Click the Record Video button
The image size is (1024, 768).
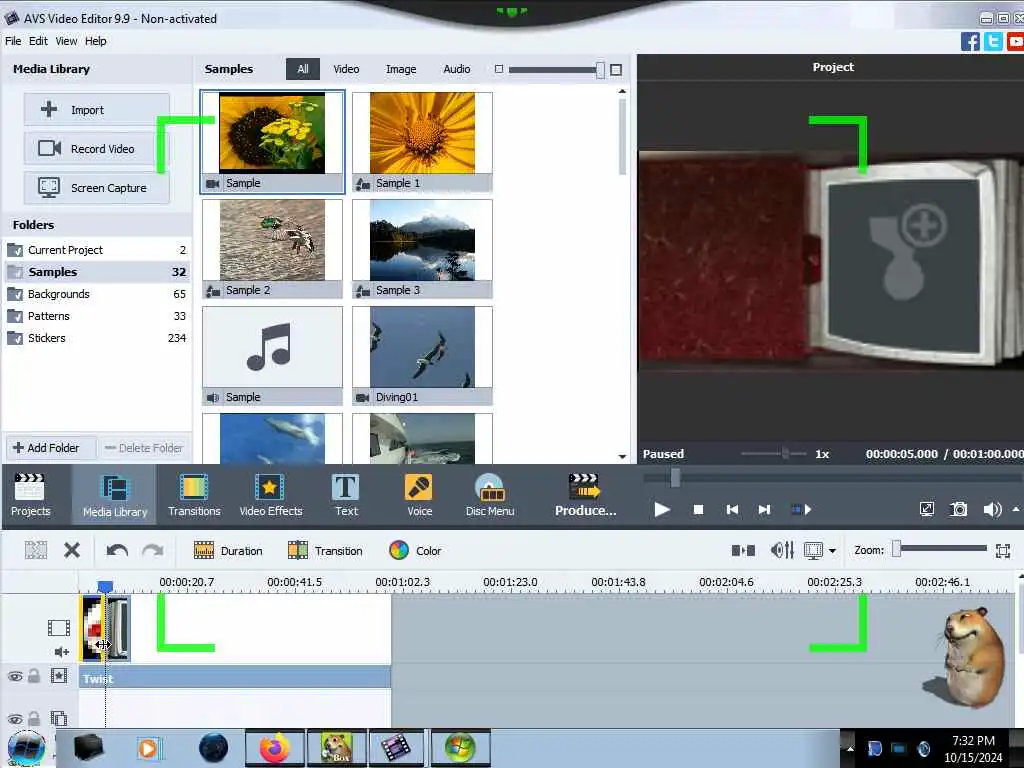[x=97, y=149]
